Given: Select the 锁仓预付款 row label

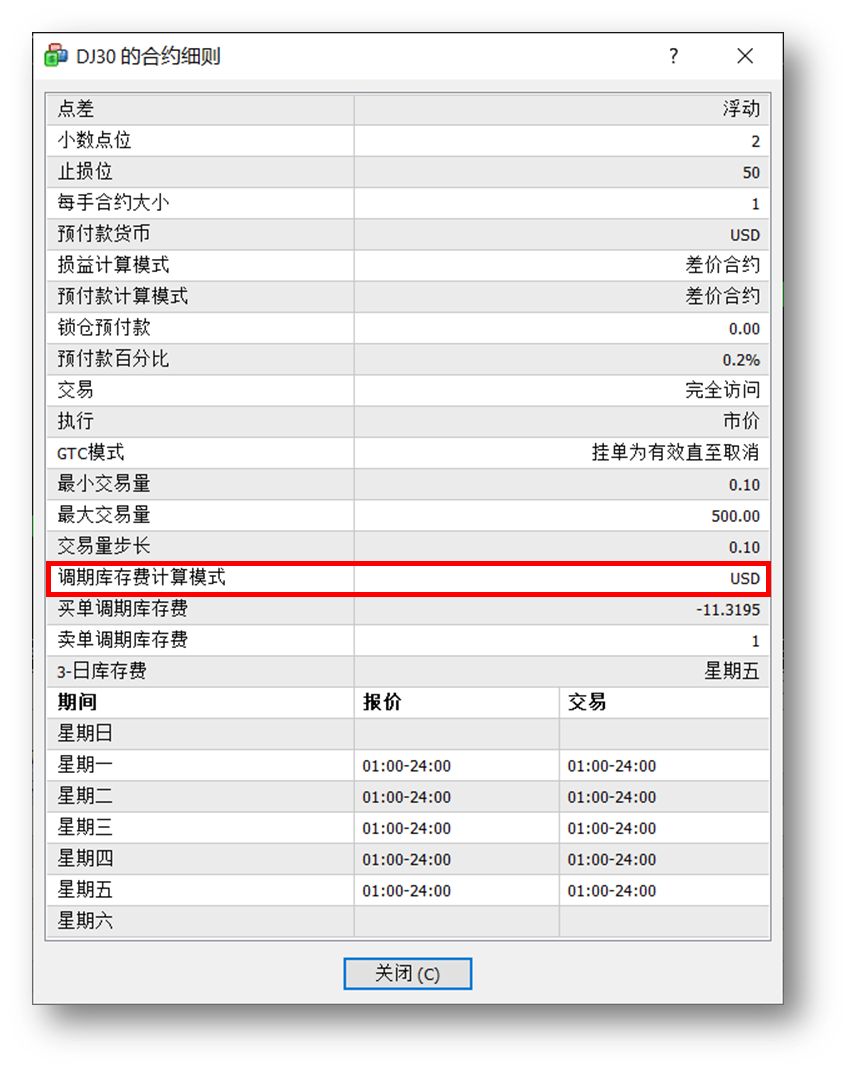Looking at the screenshot, I should pos(104,328).
